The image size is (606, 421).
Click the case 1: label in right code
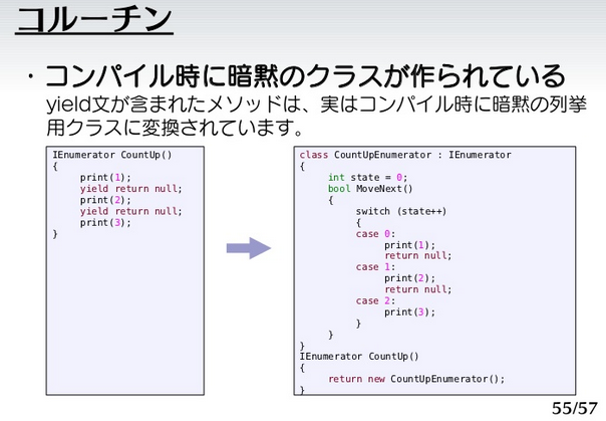[369, 267]
